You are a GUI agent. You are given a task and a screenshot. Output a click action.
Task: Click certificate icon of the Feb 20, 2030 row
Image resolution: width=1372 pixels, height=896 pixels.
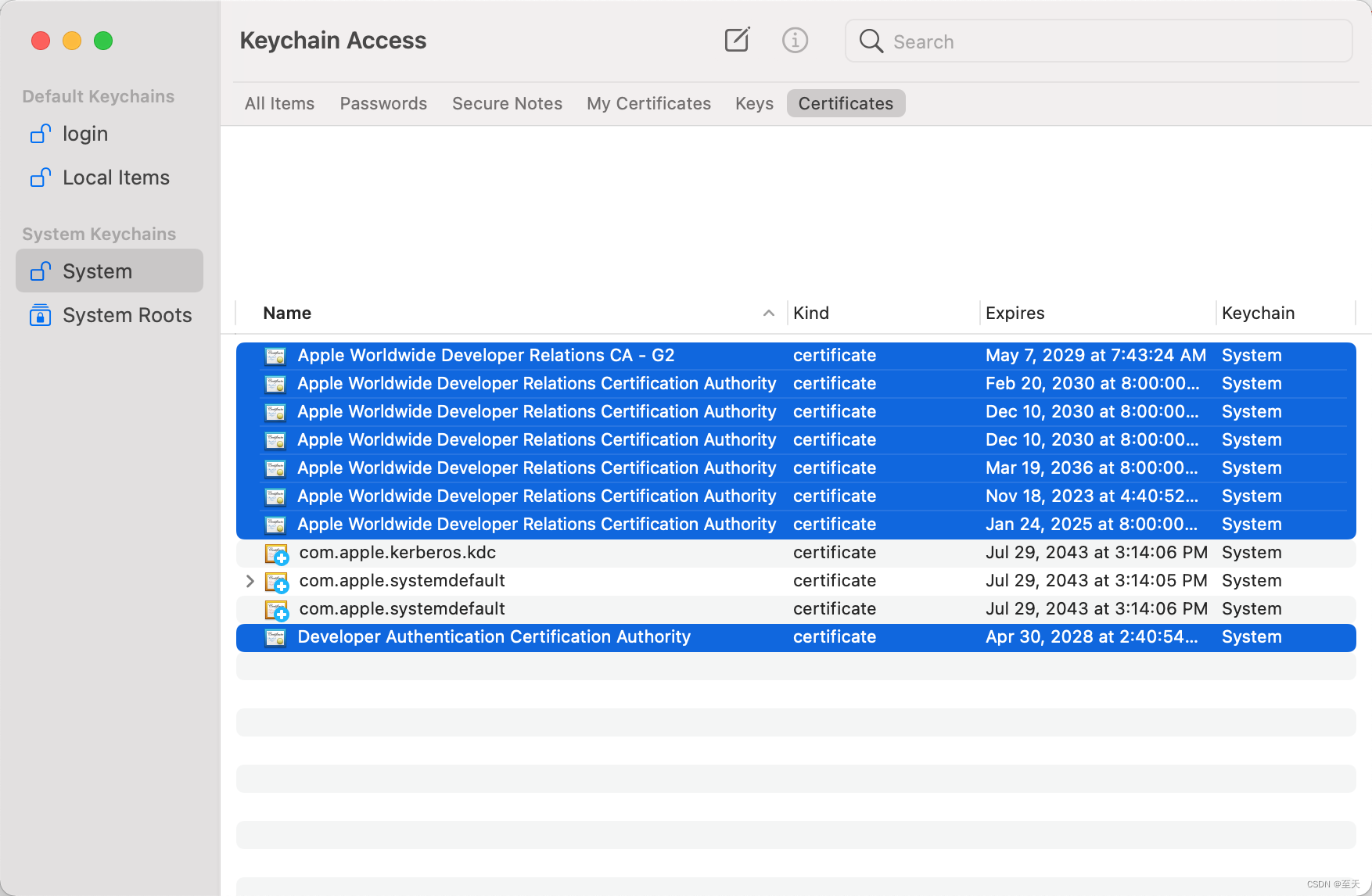point(275,384)
